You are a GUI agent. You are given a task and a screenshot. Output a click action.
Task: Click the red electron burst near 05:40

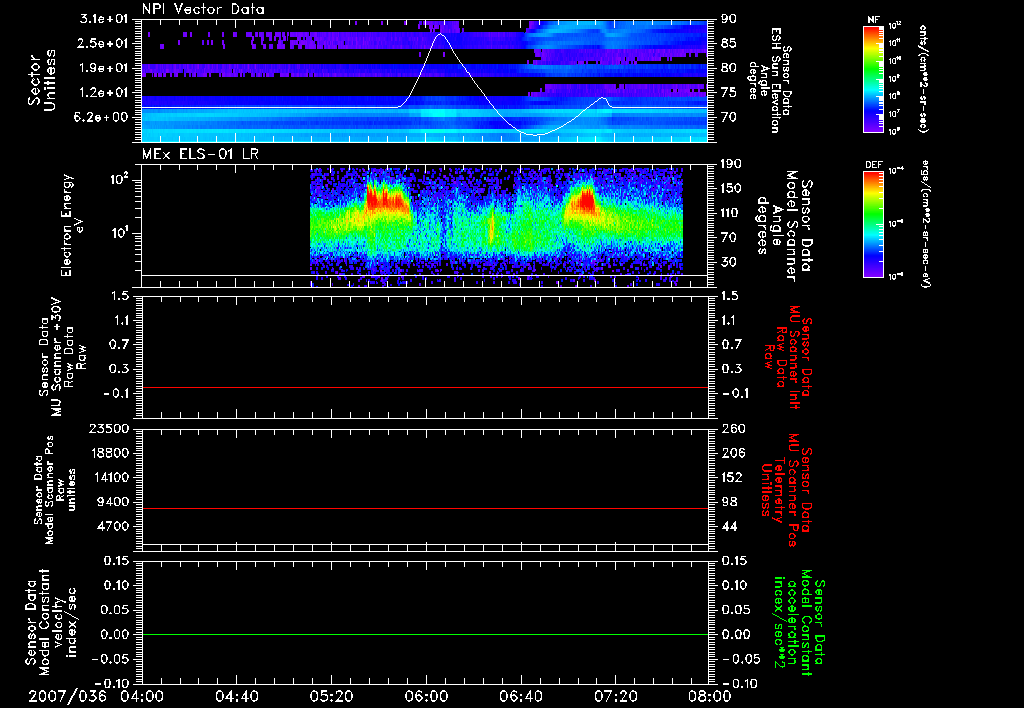387,199
